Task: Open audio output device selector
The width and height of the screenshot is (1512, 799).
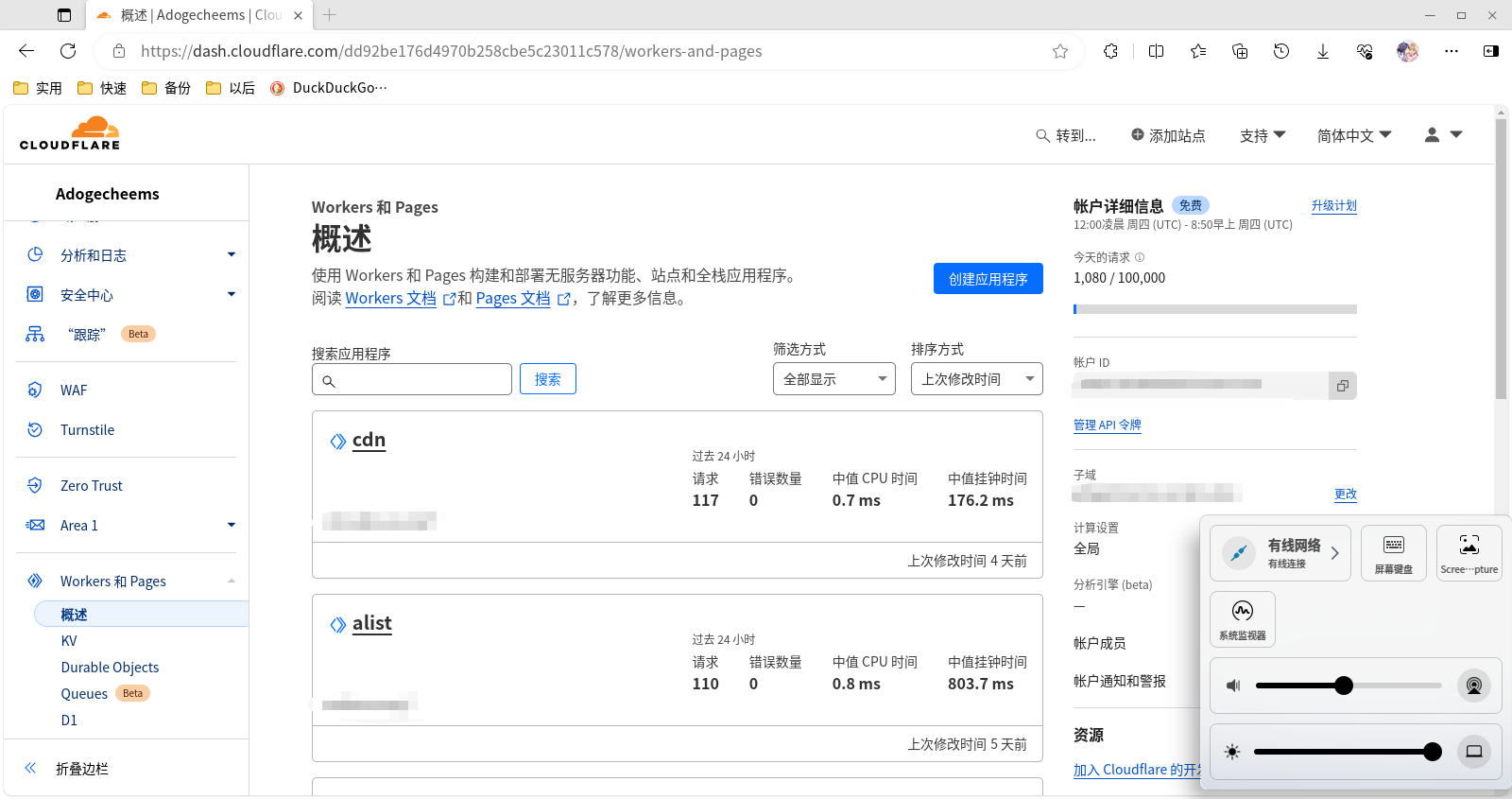Action: pyautogui.click(x=1474, y=686)
